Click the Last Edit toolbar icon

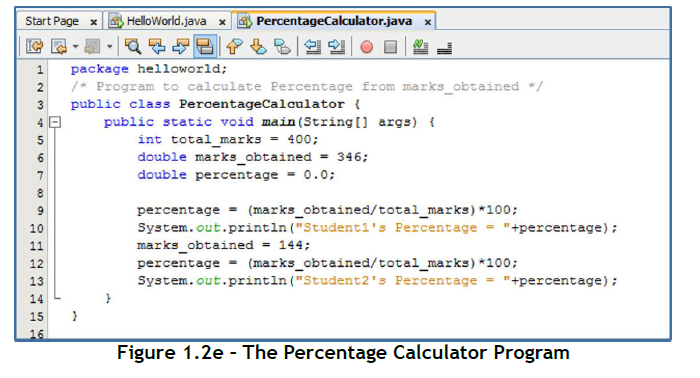point(34,46)
